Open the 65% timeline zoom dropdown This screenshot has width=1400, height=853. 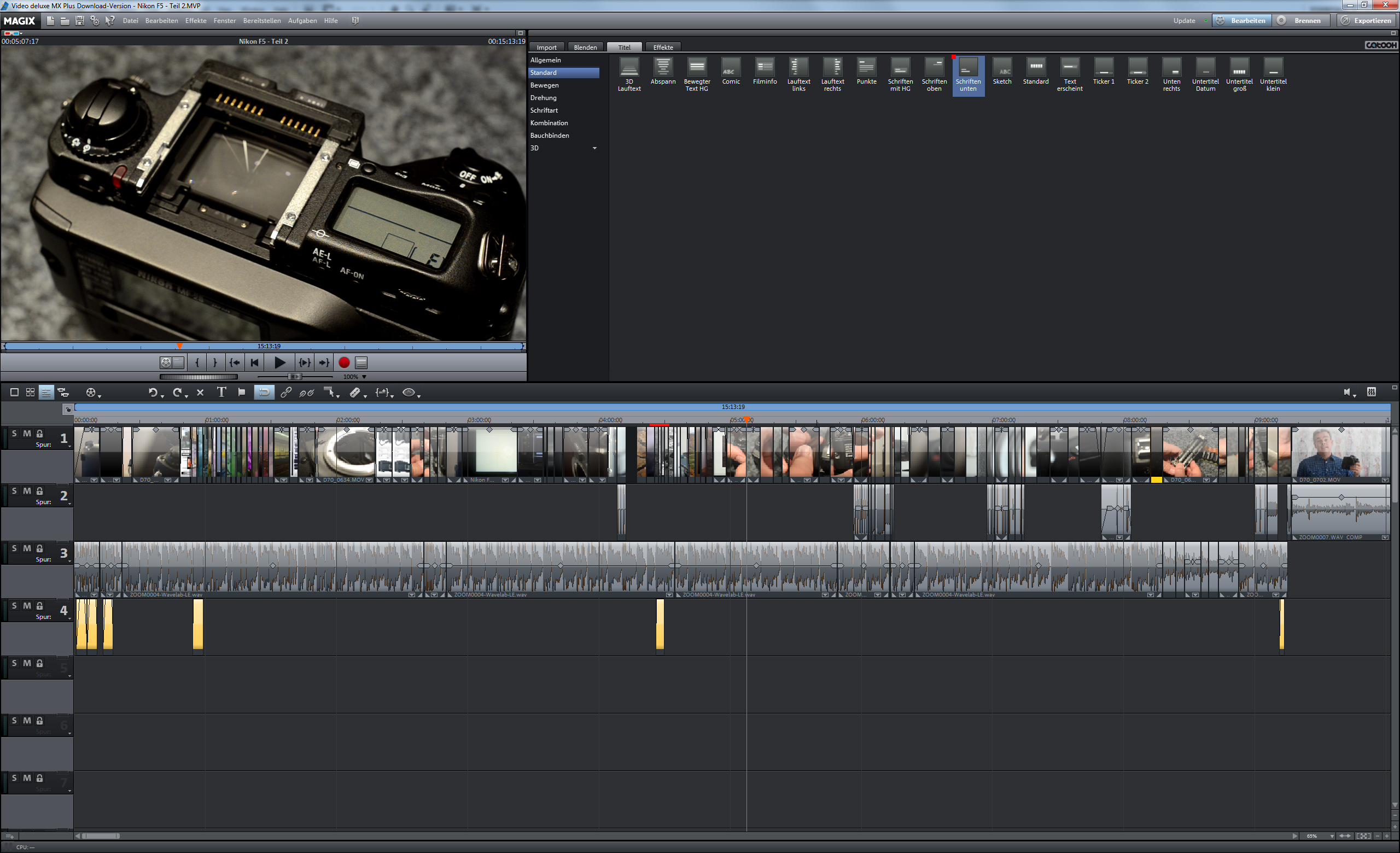coord(1331,836)
